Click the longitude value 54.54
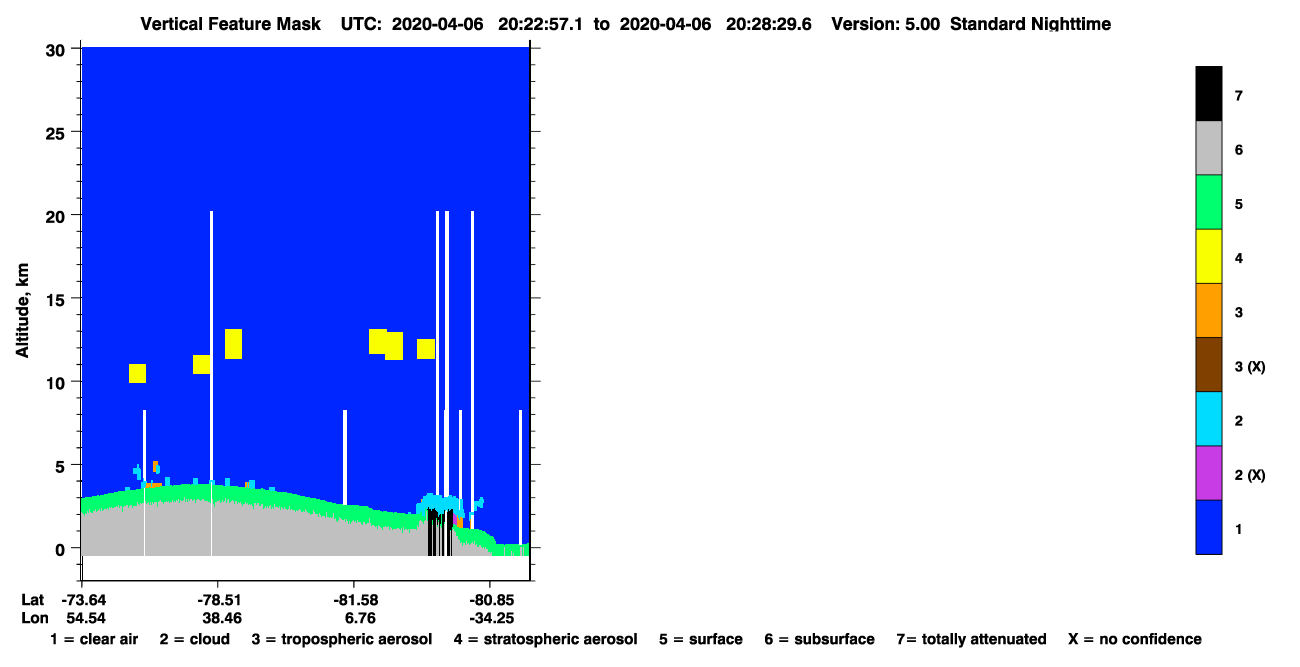This screenshot has width=1300, height=667. click(x=84, y=618)
